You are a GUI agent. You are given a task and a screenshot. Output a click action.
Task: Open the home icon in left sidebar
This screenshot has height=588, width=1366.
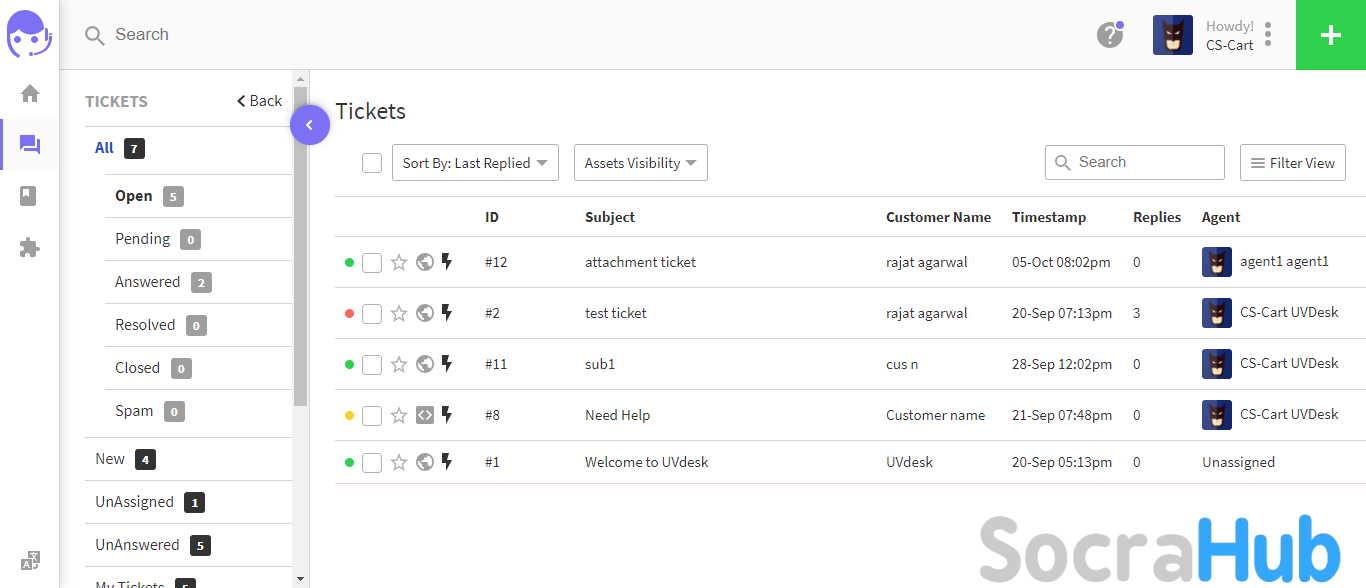(x=30, y=94)
